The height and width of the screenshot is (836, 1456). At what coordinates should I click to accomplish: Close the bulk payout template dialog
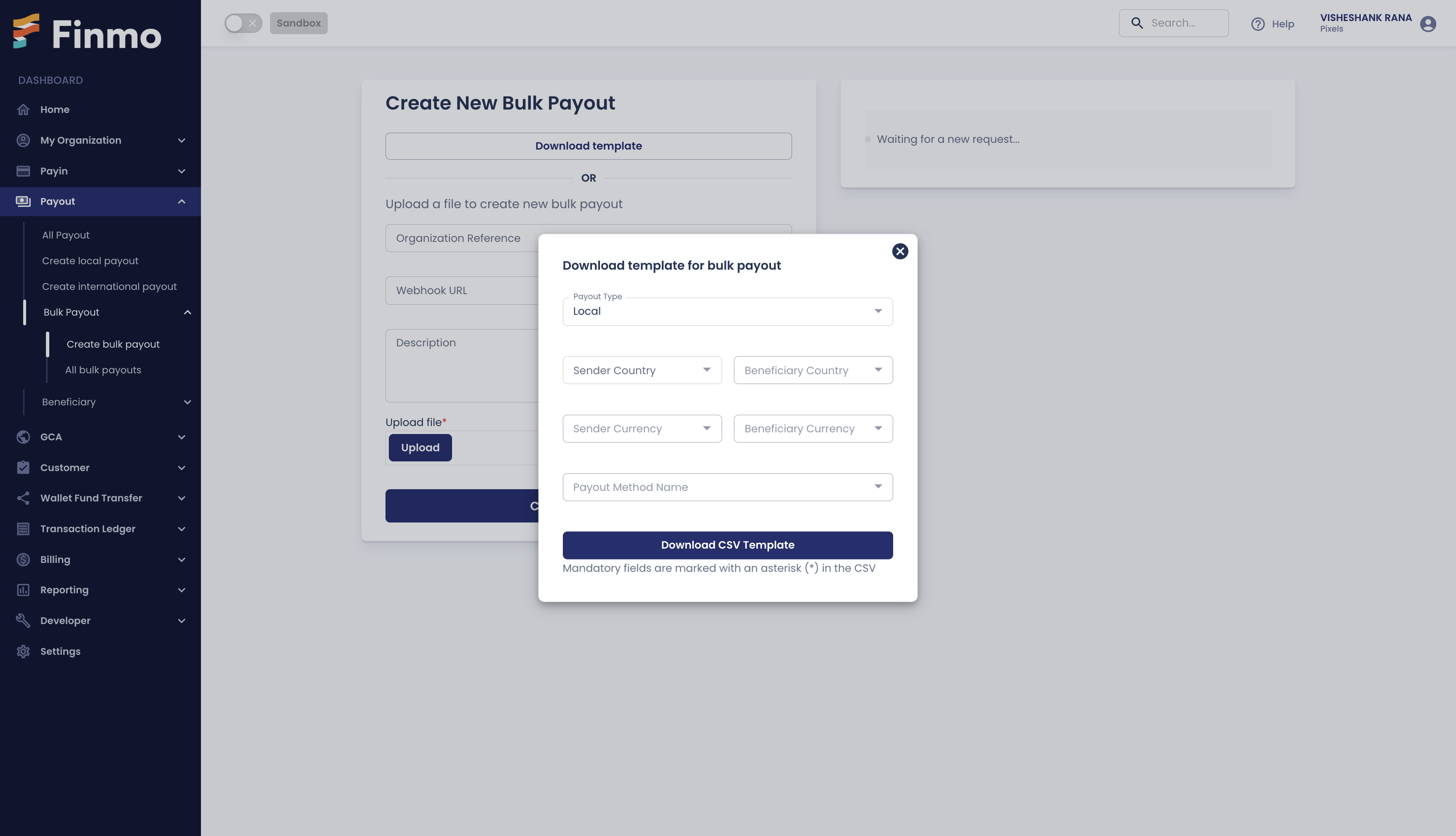899,252
